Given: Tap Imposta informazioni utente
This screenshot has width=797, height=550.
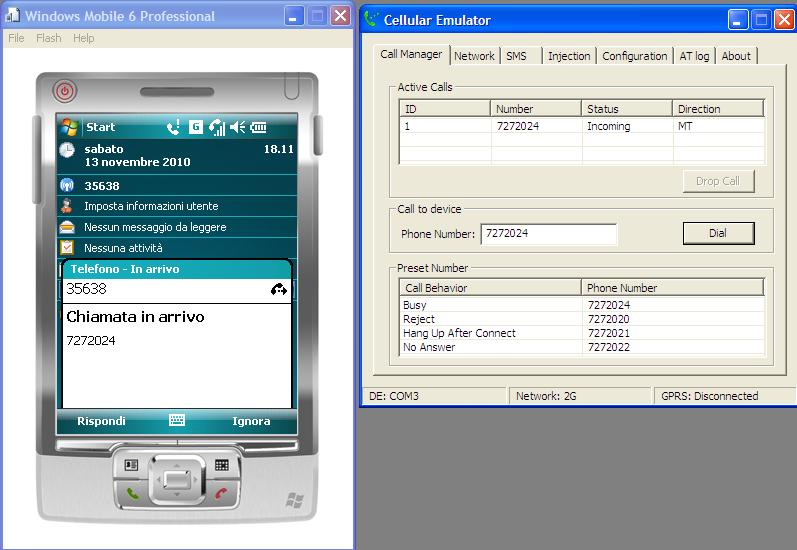Looking at the screenshot, I should click(x=151, y=206).
